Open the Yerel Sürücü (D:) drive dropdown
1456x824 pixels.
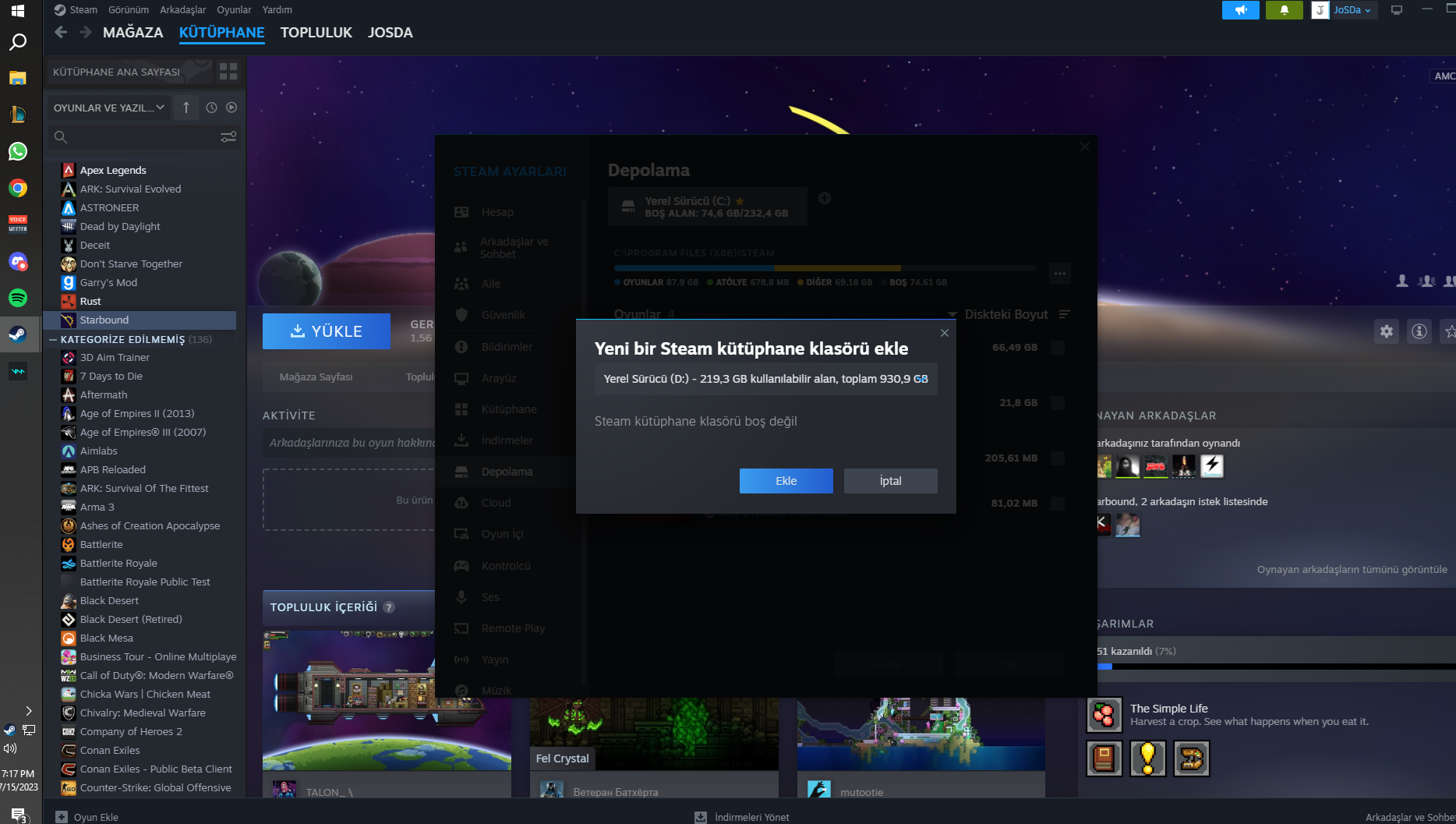pos(766,379)
